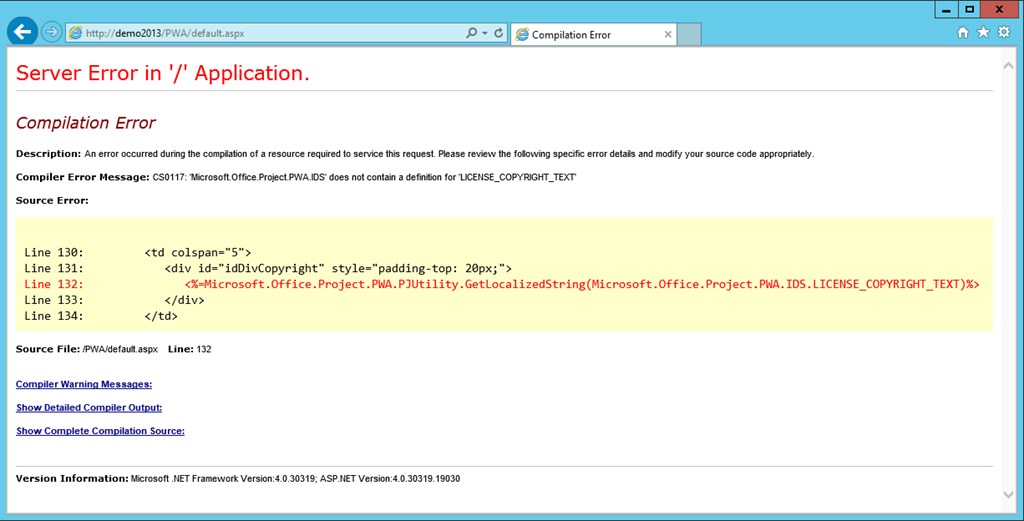The image size is (1024, 521).
Task: Select the Compilation Error tab
Action: [x=594, y=35]
